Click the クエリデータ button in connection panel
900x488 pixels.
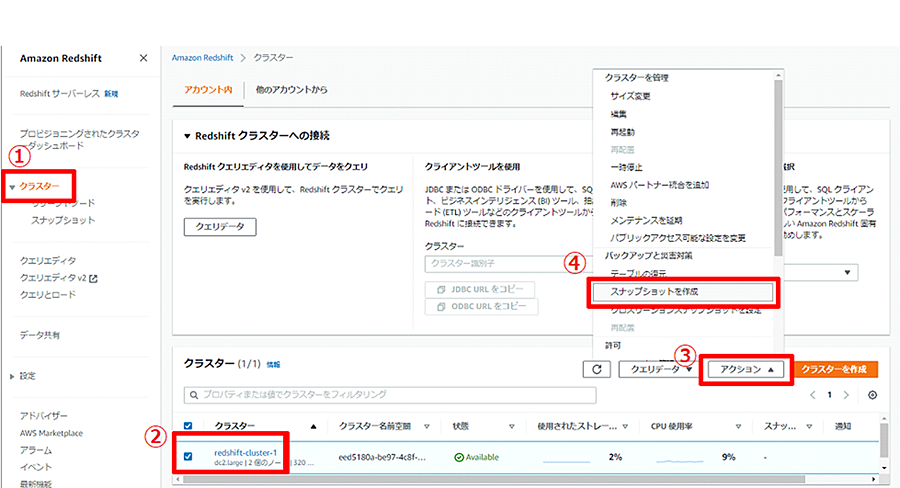click(x=220, y=227)
